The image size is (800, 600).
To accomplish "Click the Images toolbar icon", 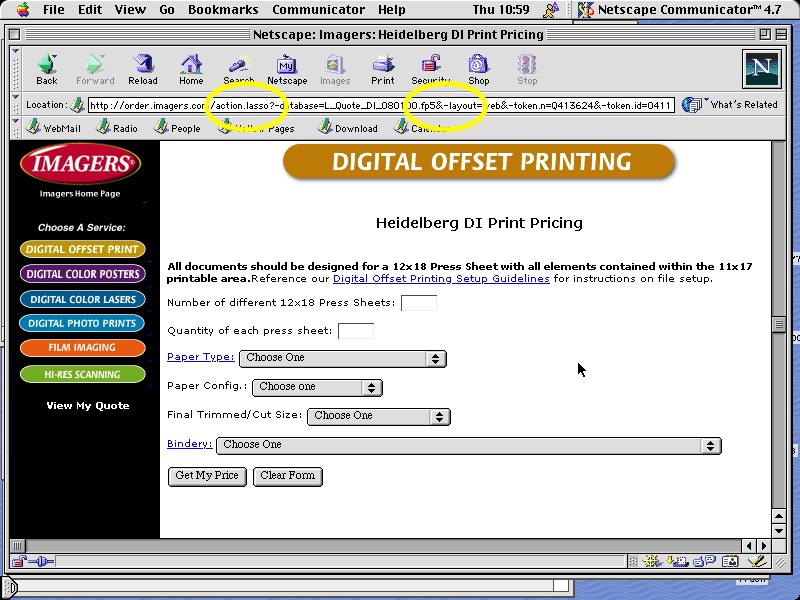I will tap(335, 69).
